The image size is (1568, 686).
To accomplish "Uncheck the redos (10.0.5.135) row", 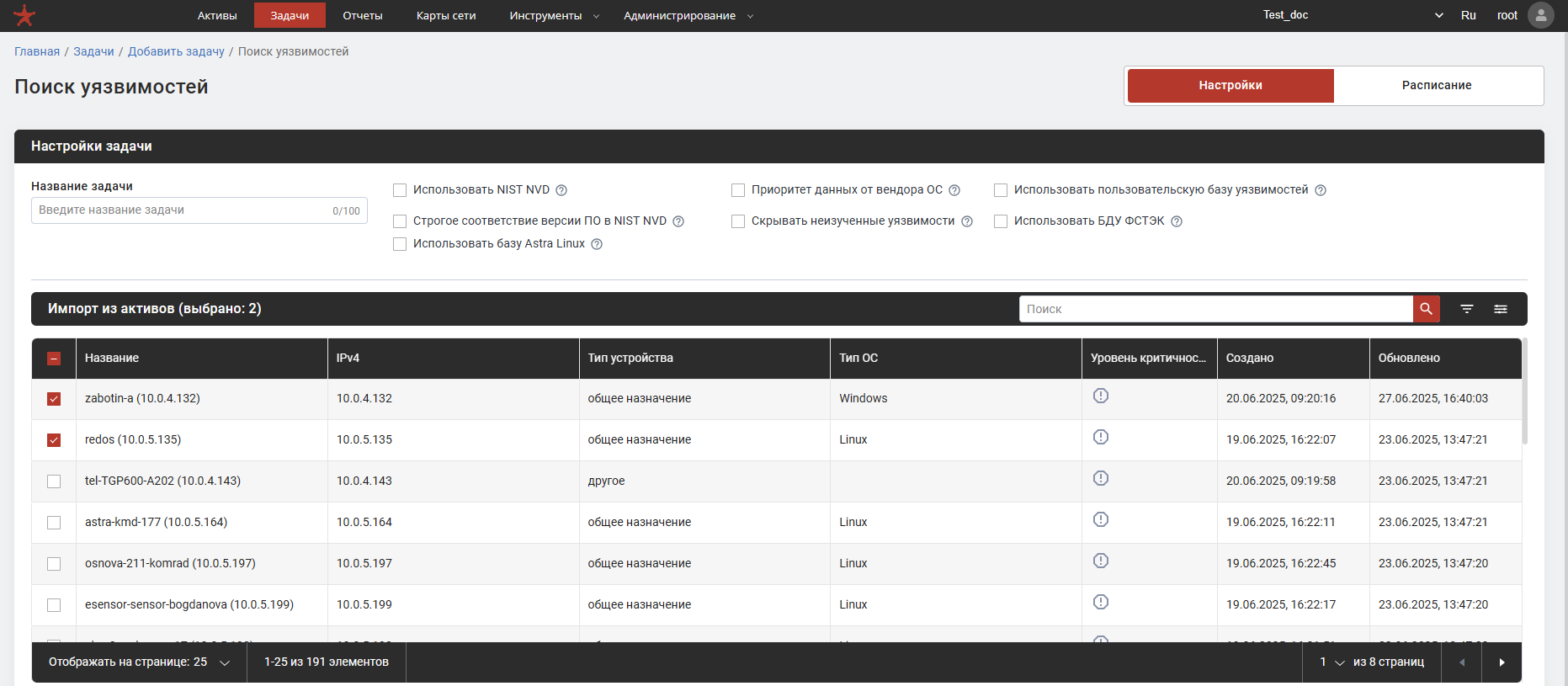I will [x=54, y=440].
